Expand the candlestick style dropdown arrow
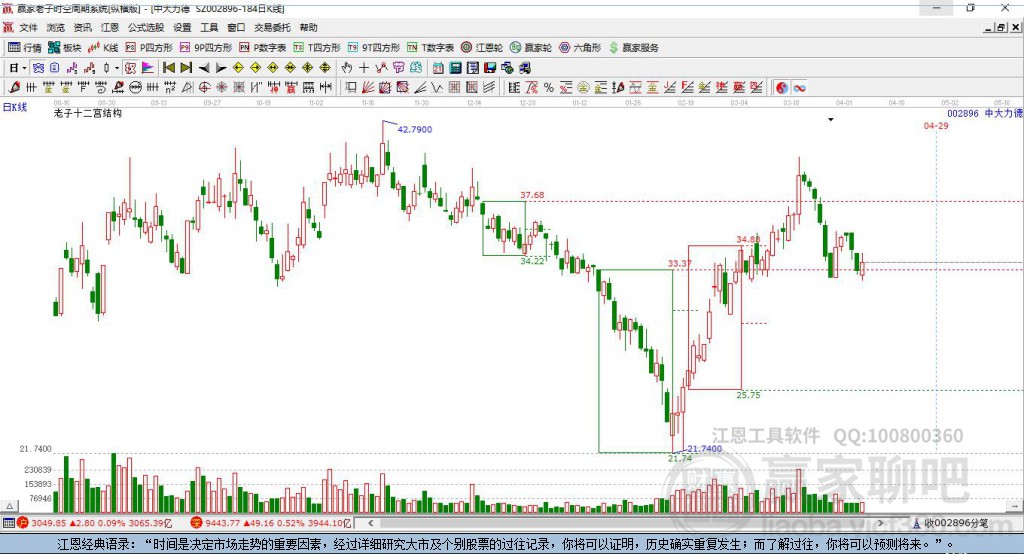 click(x=117, y=68)
